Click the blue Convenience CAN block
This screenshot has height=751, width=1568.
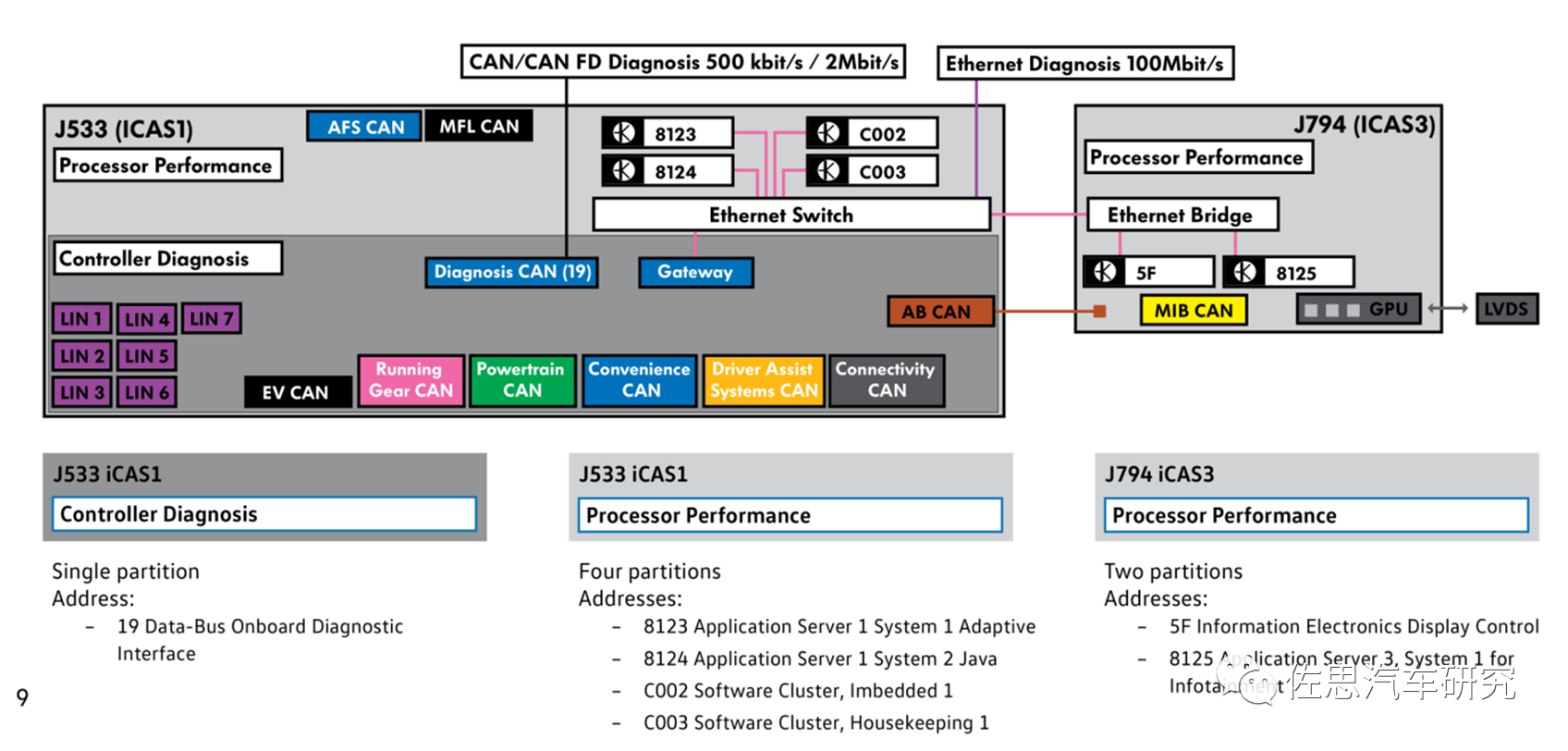[640, 380]
